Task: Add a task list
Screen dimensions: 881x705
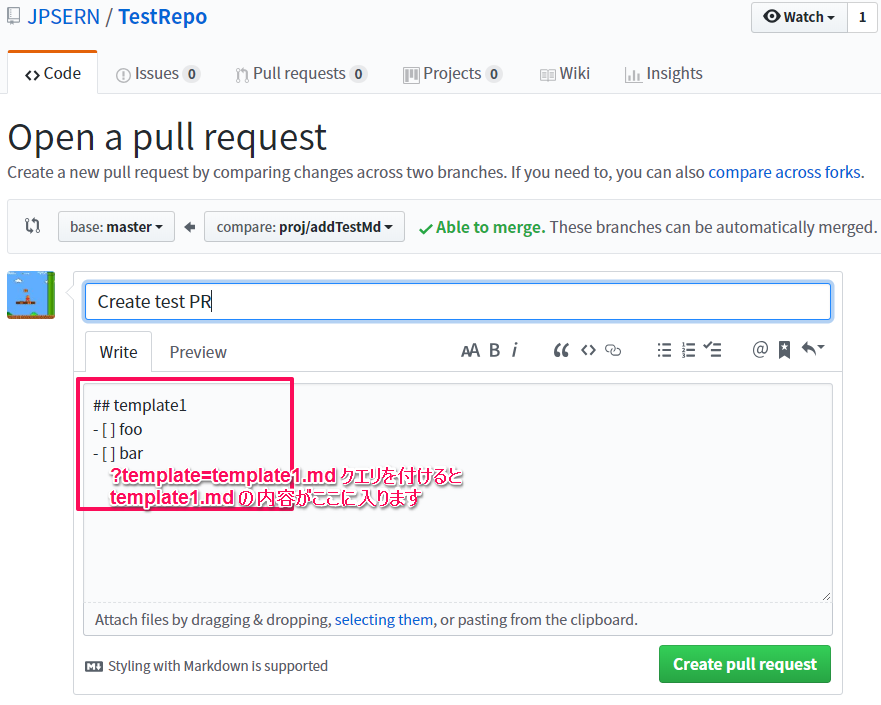Action: [712, 350]
